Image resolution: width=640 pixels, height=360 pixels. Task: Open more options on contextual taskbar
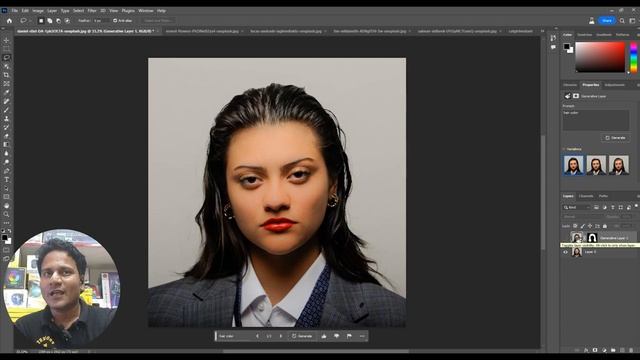pos(362,336)
